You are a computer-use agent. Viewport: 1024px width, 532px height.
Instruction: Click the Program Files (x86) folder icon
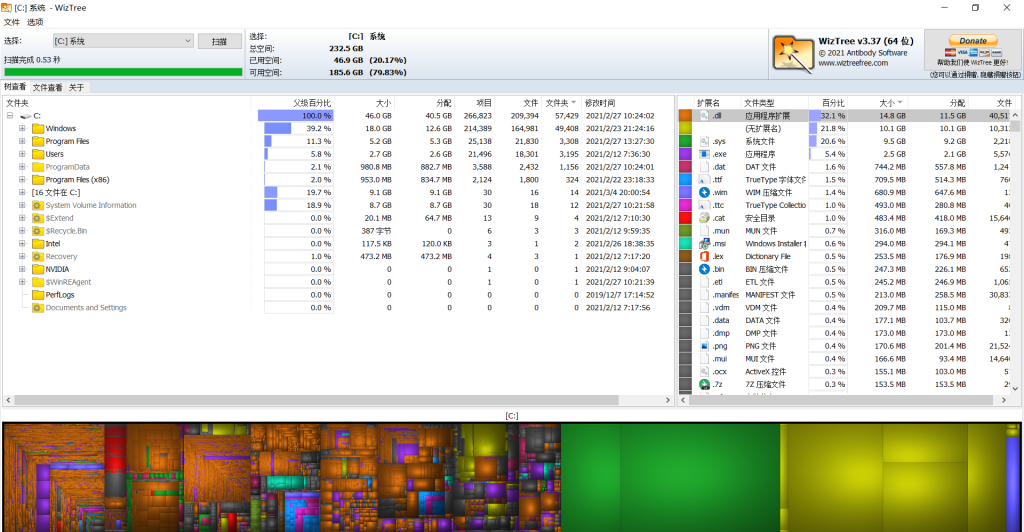pyautogui.click(x=38, y=180)
